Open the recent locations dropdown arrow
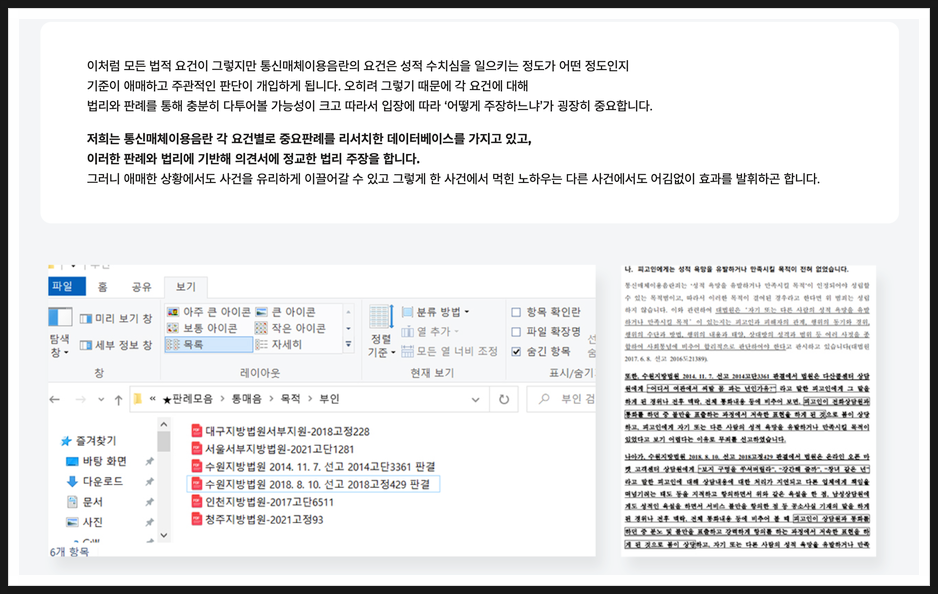This screenshot has width=938, height=594. pos(100,400)
